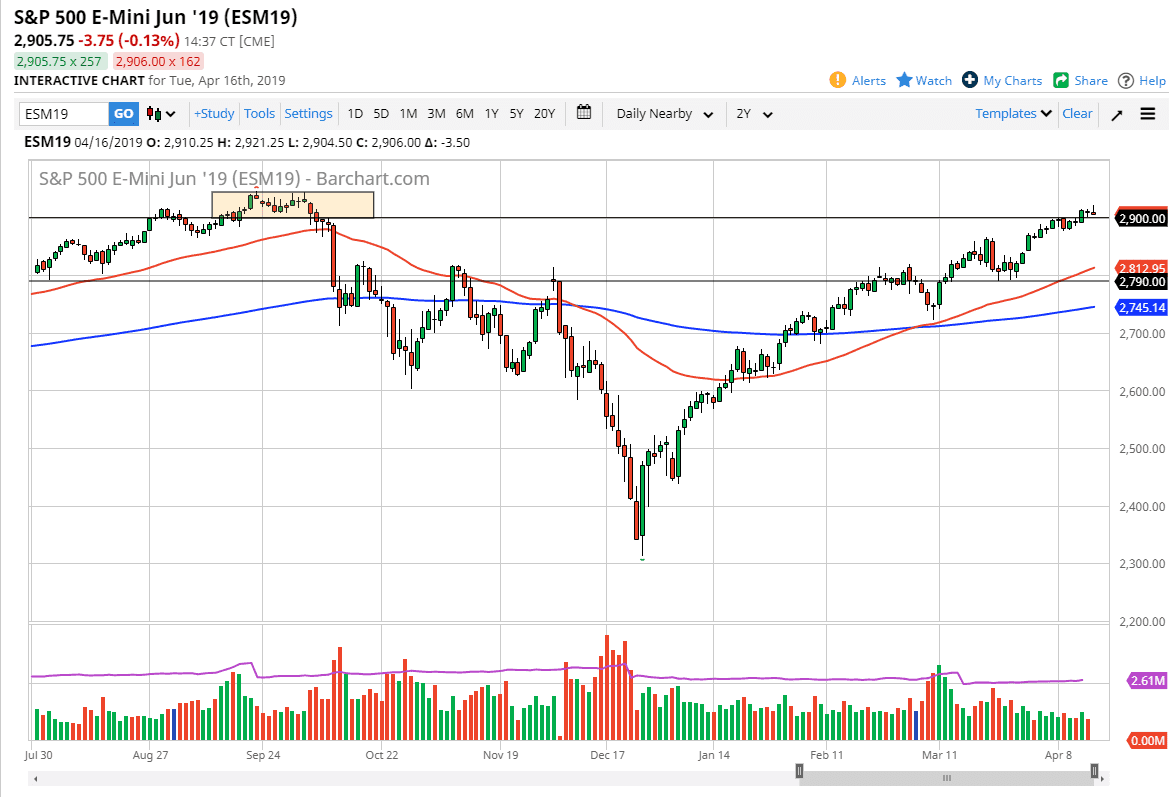This screenshot has height=797, width=1174.
Task: Open the calendar date picker icon
Action: [584, 113]
